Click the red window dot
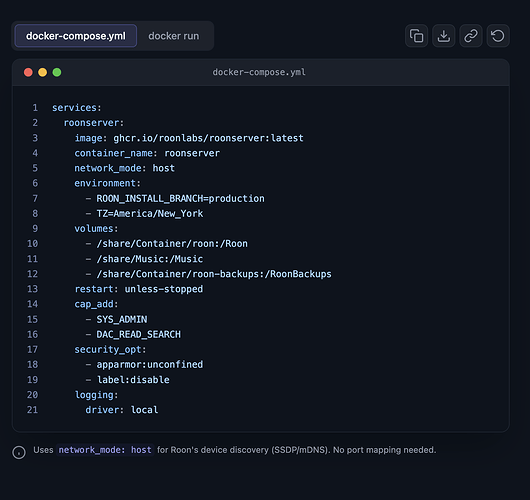Screen dimensions: 530x500 click(x=28, y=72)
